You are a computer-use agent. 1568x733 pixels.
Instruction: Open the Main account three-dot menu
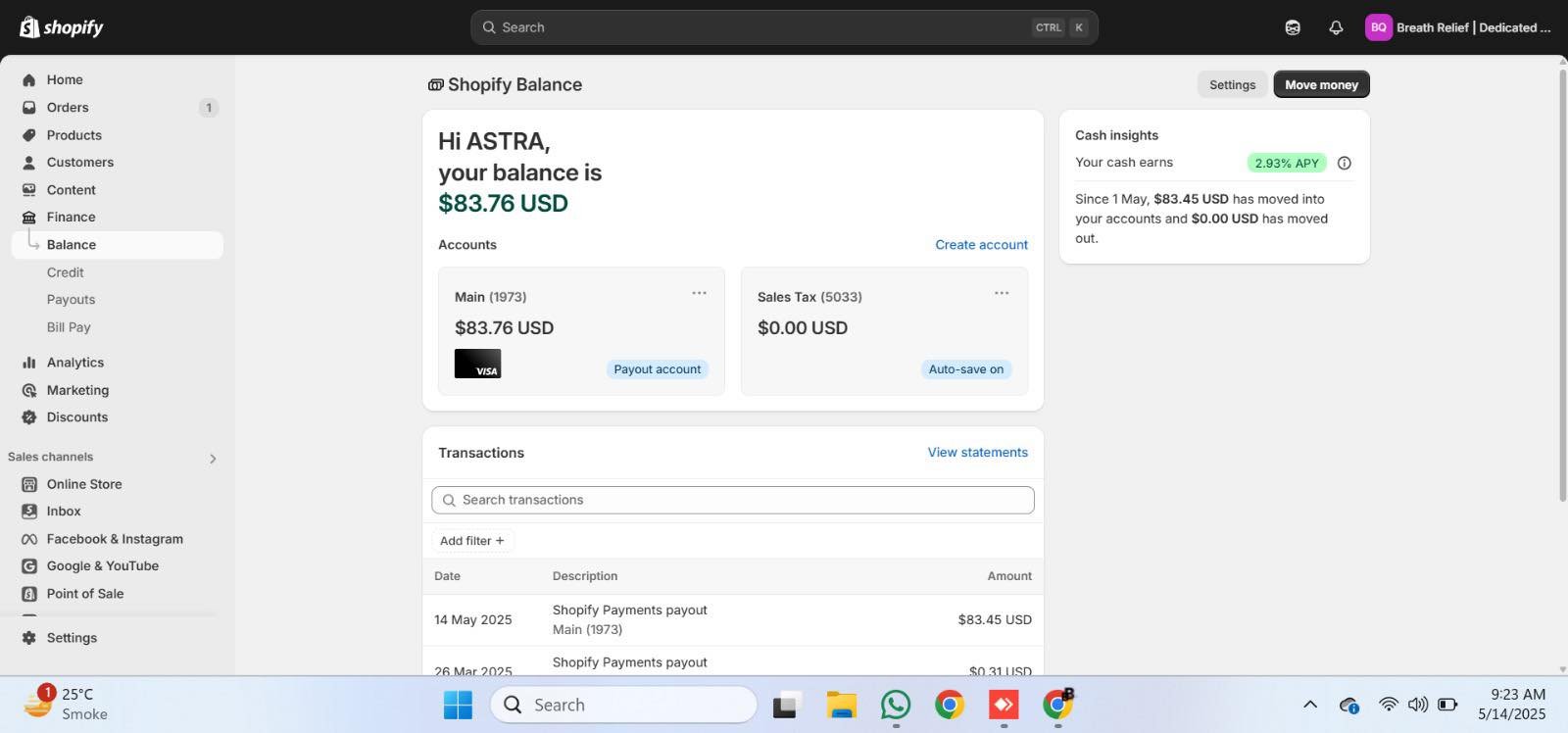pos(699,293)
